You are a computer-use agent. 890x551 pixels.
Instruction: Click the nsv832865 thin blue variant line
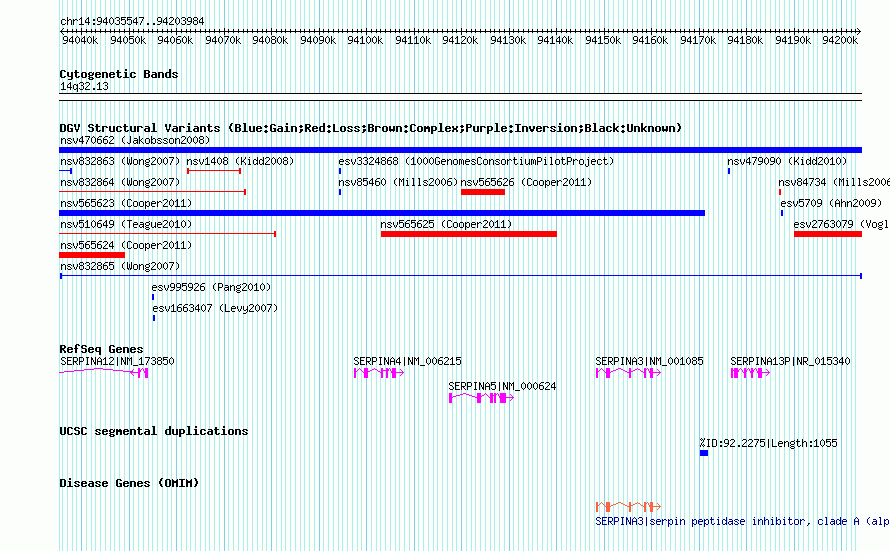pyautogui.click(x=461, y=276)
